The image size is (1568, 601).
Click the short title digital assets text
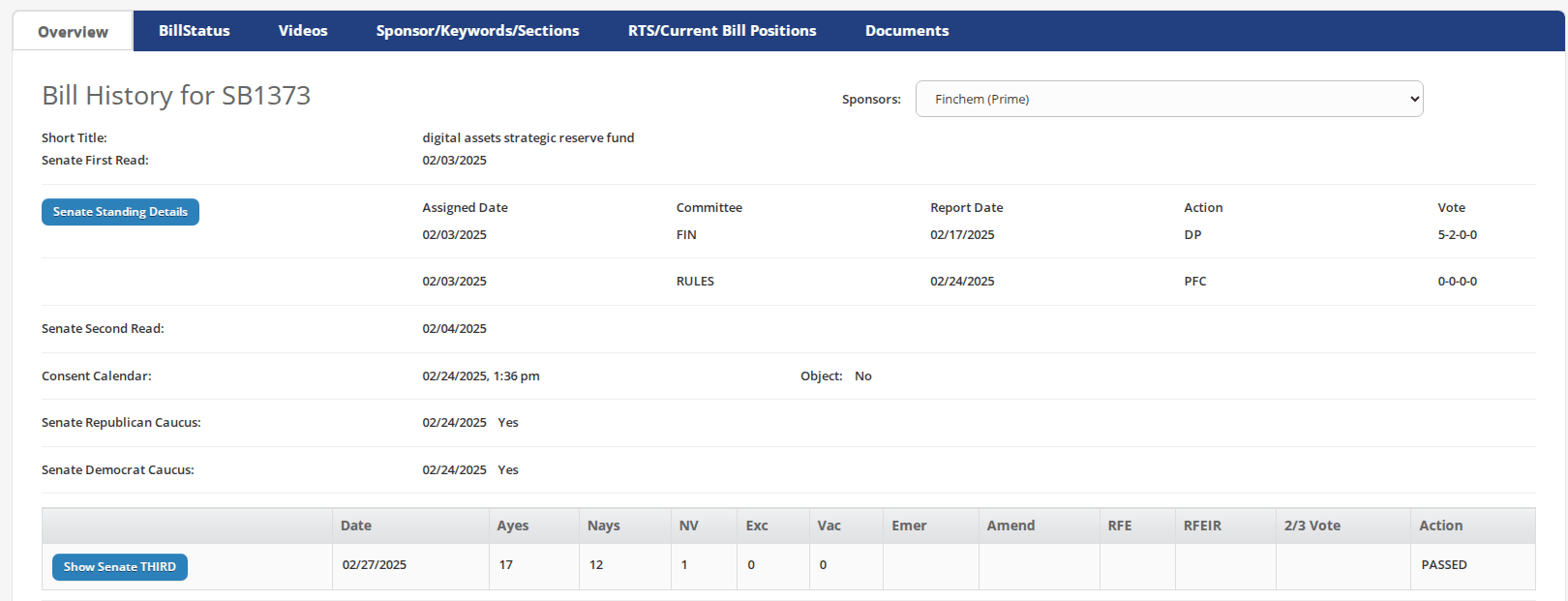(528, 138)
